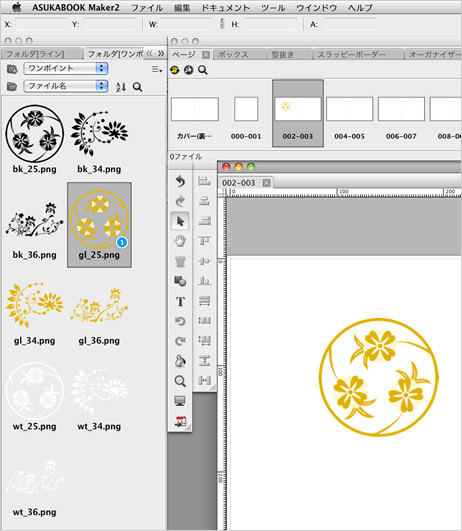Click the W width input field
Screen dimensions: 462x531
(x=187, y=24)
